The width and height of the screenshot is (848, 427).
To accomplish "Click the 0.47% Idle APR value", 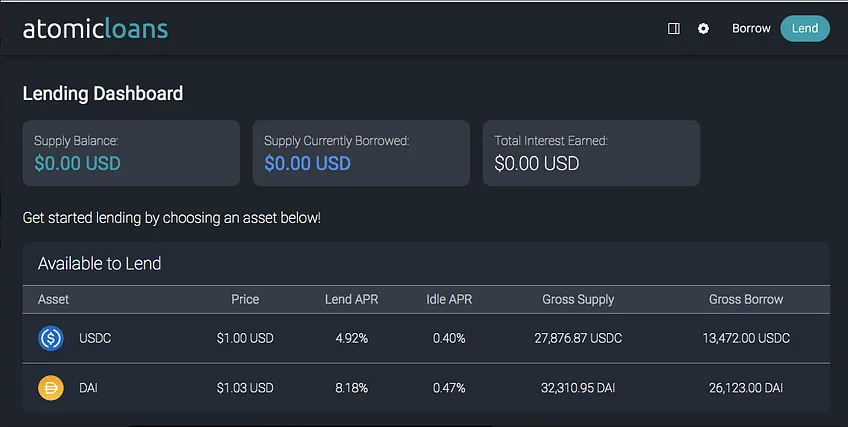I will pyautogui.click(x=449, y=388).
